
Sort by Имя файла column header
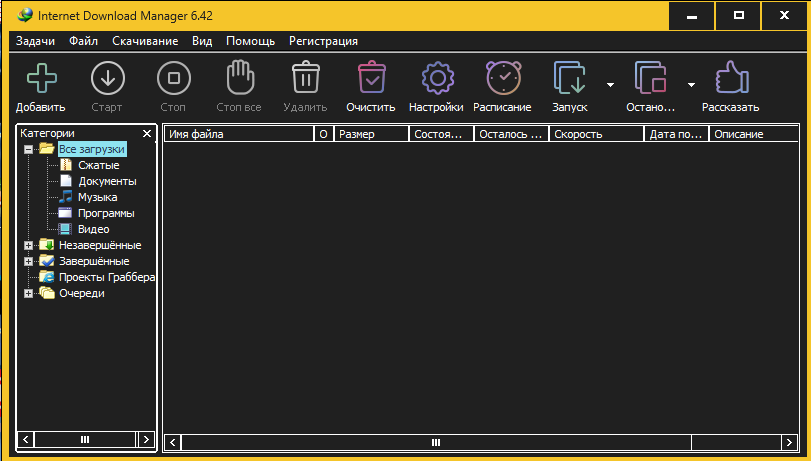(239, 134)
